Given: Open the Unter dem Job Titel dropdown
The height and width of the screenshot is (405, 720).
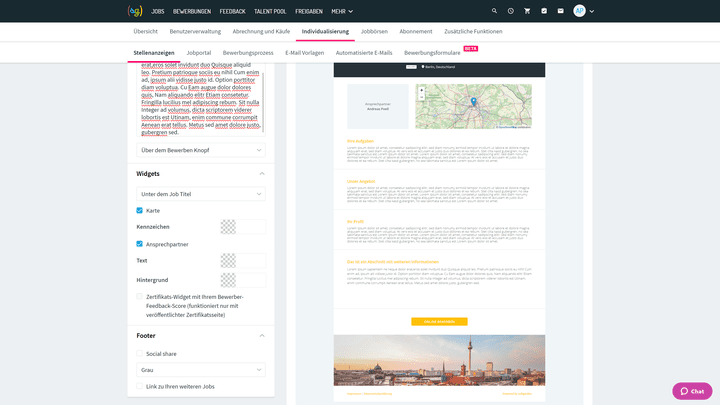Looking at the screenshot, I should [201, 194].
